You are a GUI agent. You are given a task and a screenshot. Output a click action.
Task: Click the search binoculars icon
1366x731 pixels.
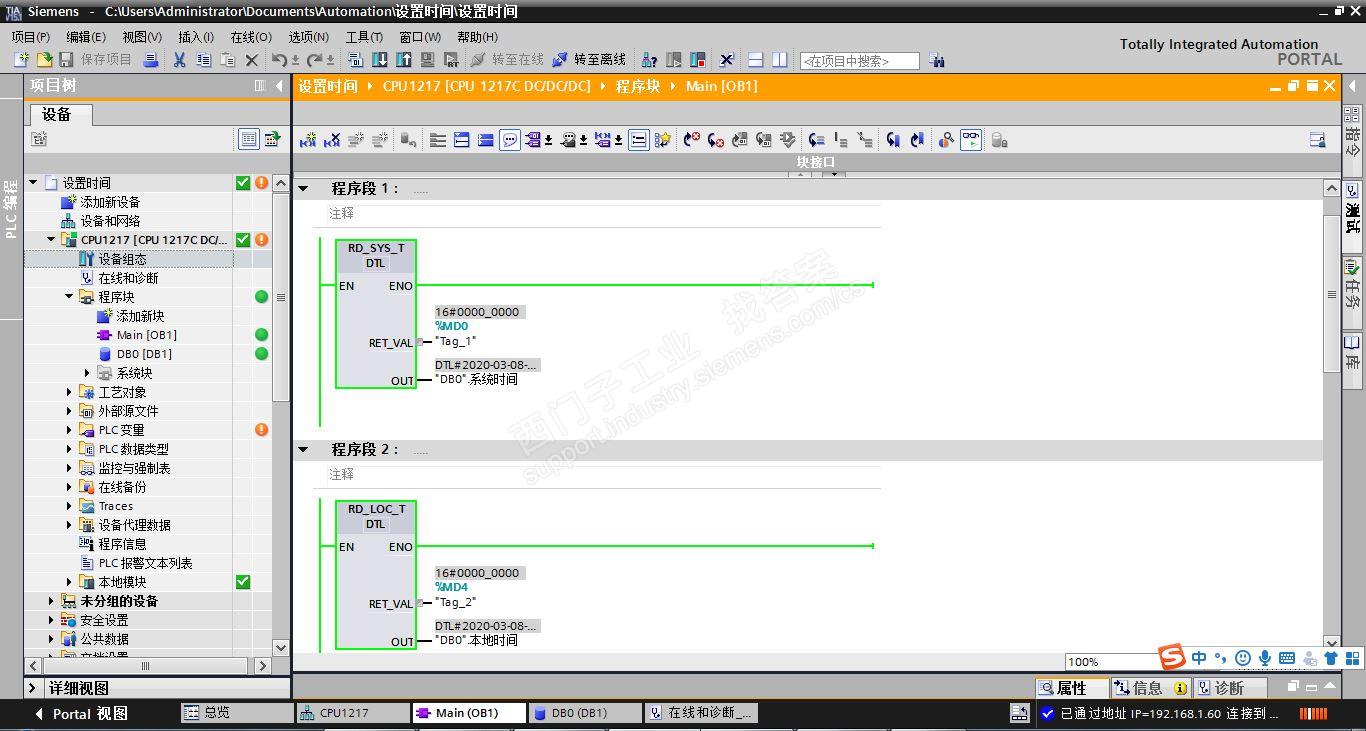pos(936,60)
